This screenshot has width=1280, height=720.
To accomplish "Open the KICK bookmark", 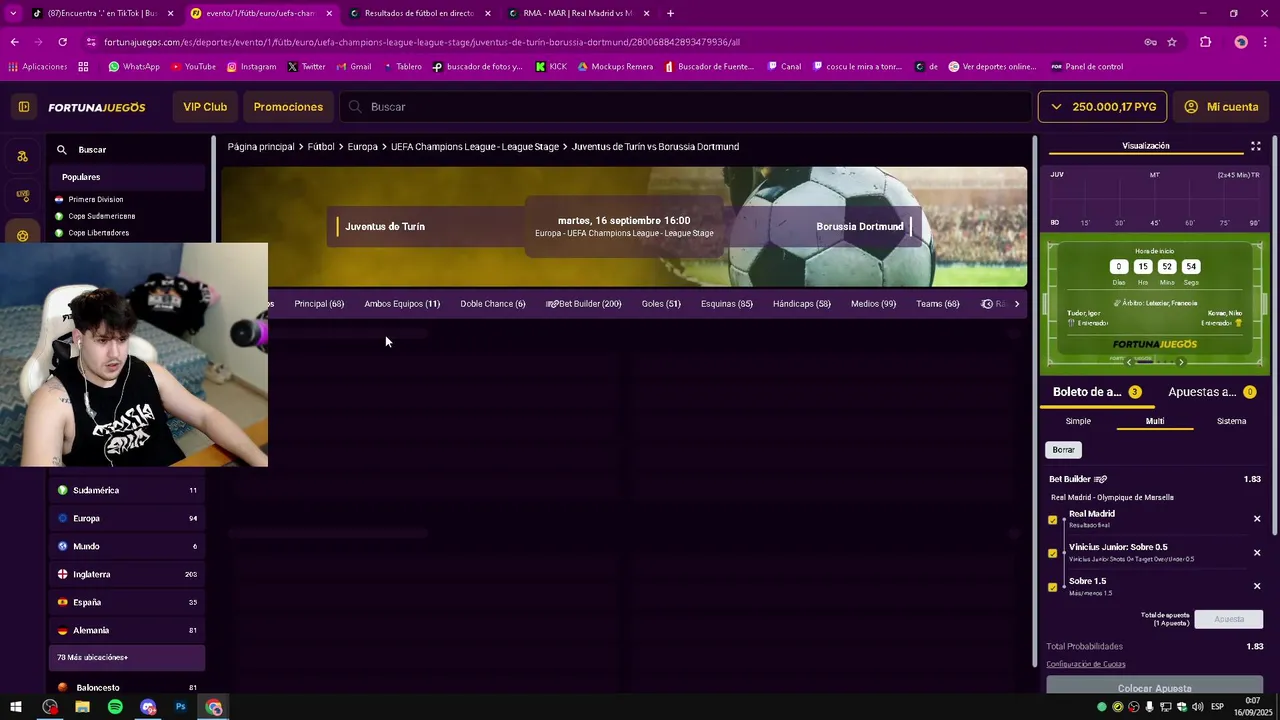I will [x=551, y=67].
